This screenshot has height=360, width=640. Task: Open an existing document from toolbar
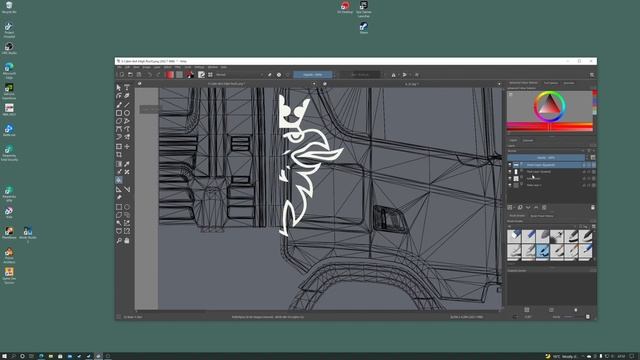coord(130,75)
